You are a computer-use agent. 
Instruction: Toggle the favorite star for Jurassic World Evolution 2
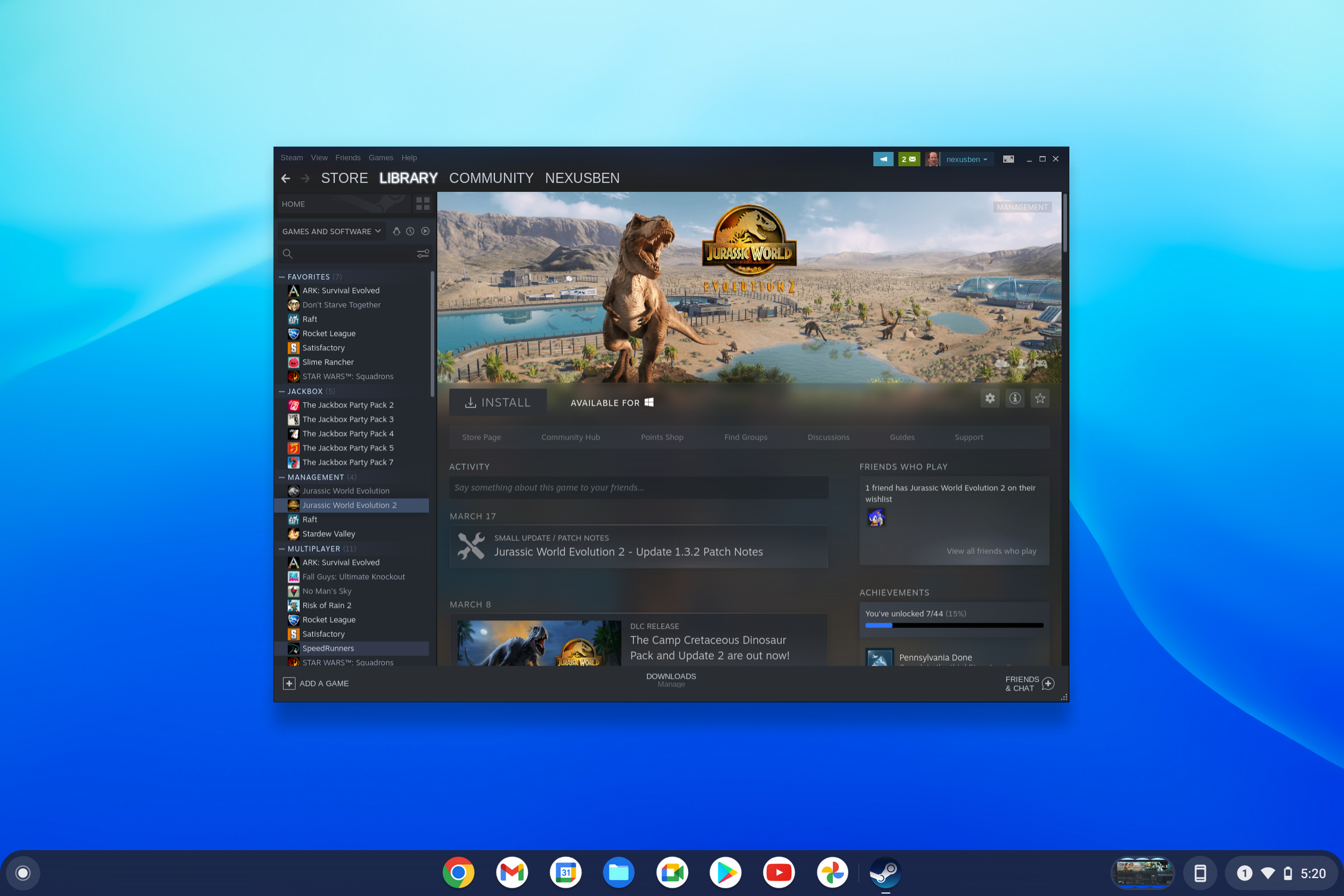tap(1040, 399)
